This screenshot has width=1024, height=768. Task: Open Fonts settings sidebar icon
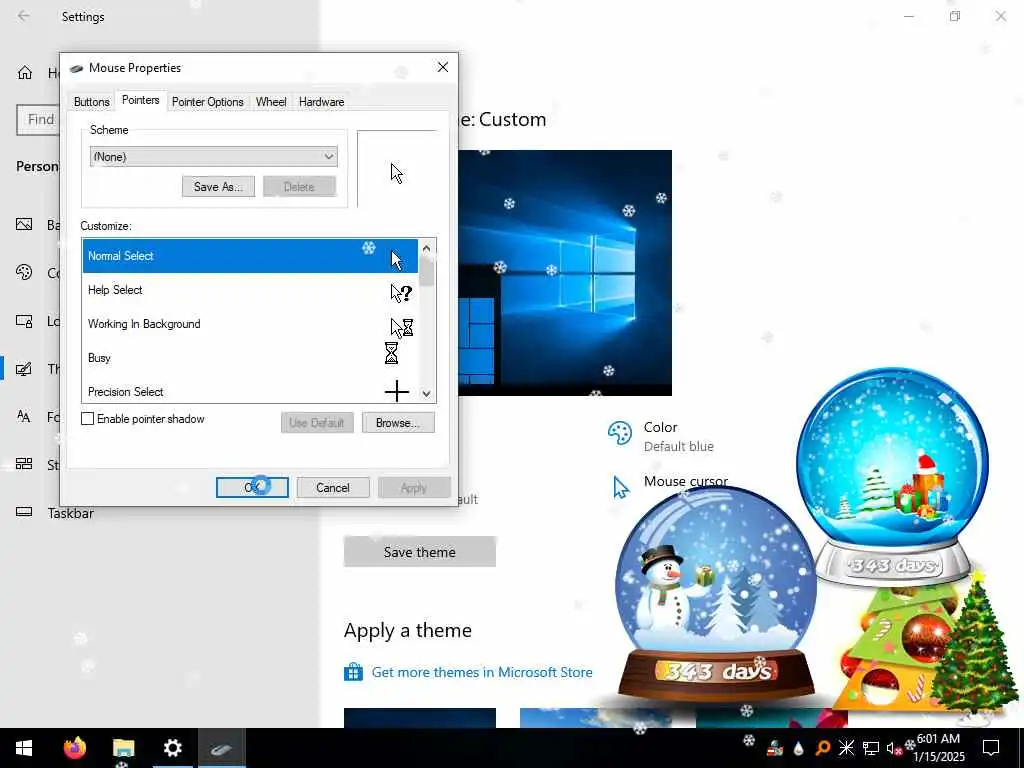(24, 416)
